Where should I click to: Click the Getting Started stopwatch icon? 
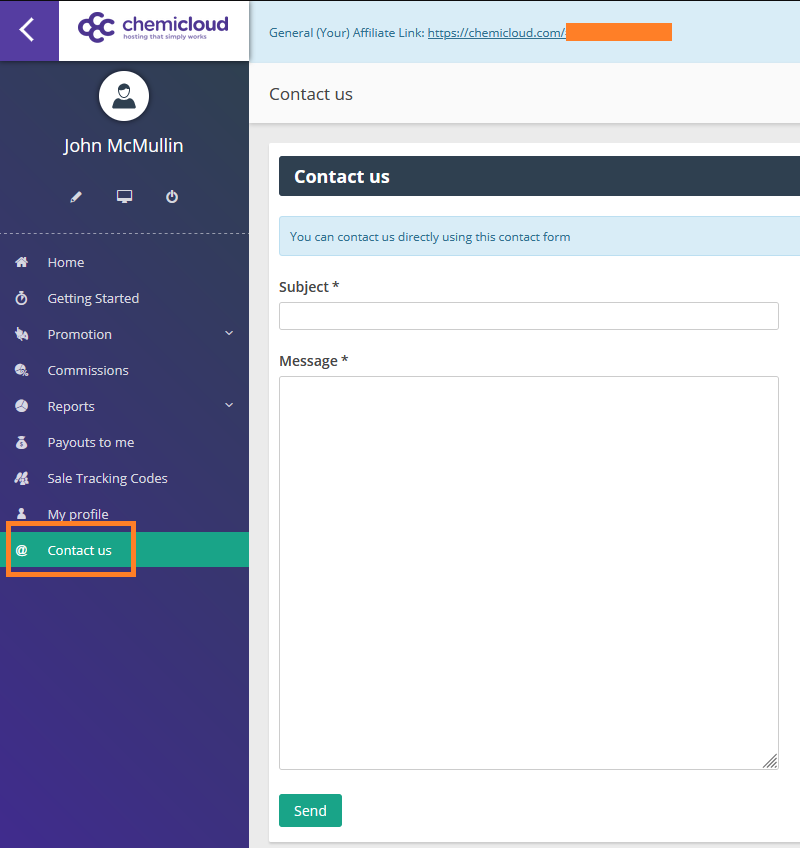21,298
